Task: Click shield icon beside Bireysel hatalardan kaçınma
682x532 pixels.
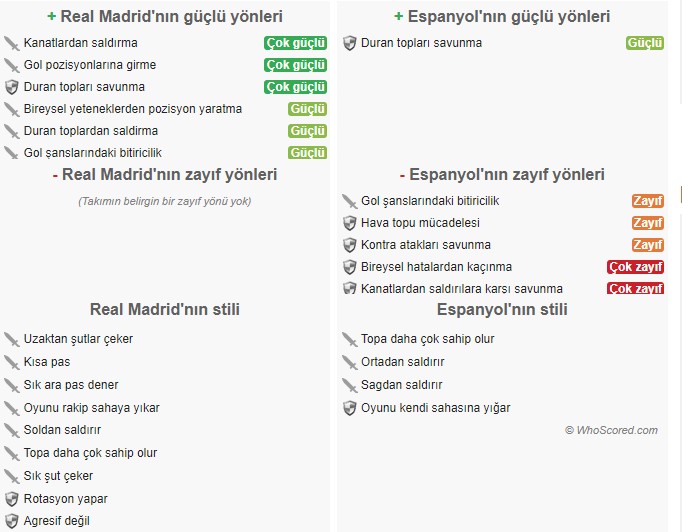Action: (349, 267)
